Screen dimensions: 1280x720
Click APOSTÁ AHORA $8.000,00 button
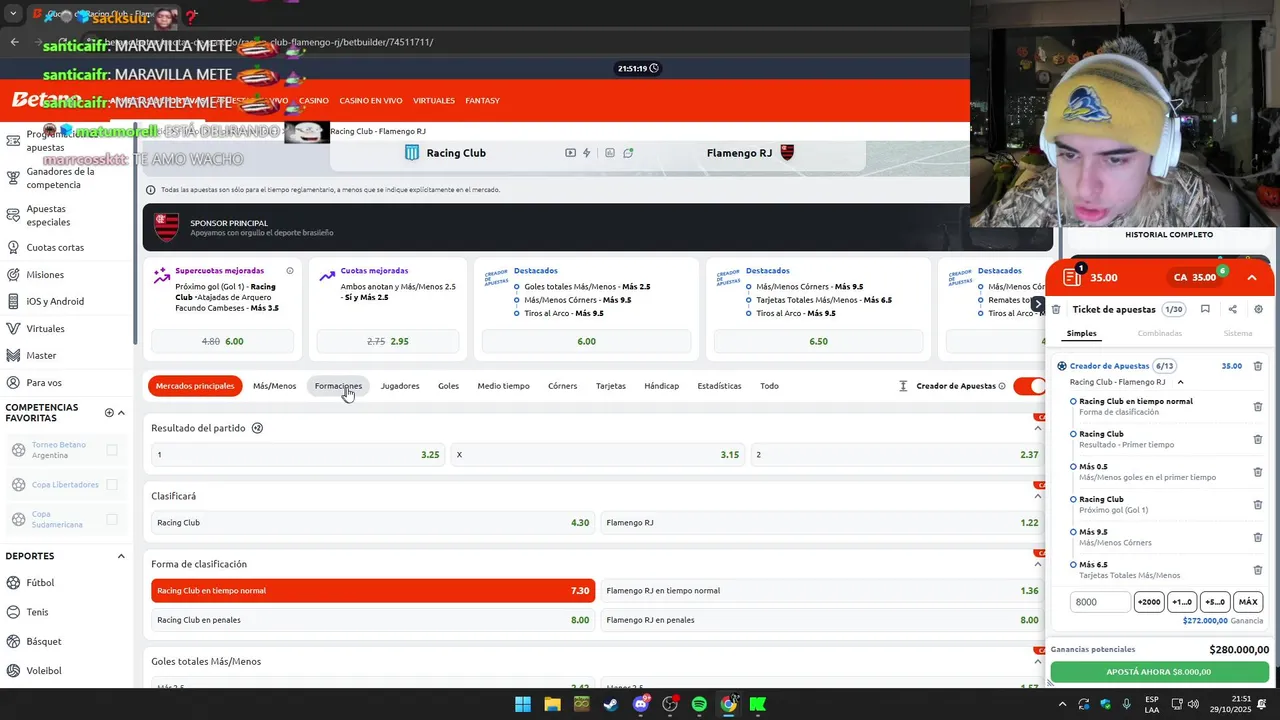(1159, 672)
